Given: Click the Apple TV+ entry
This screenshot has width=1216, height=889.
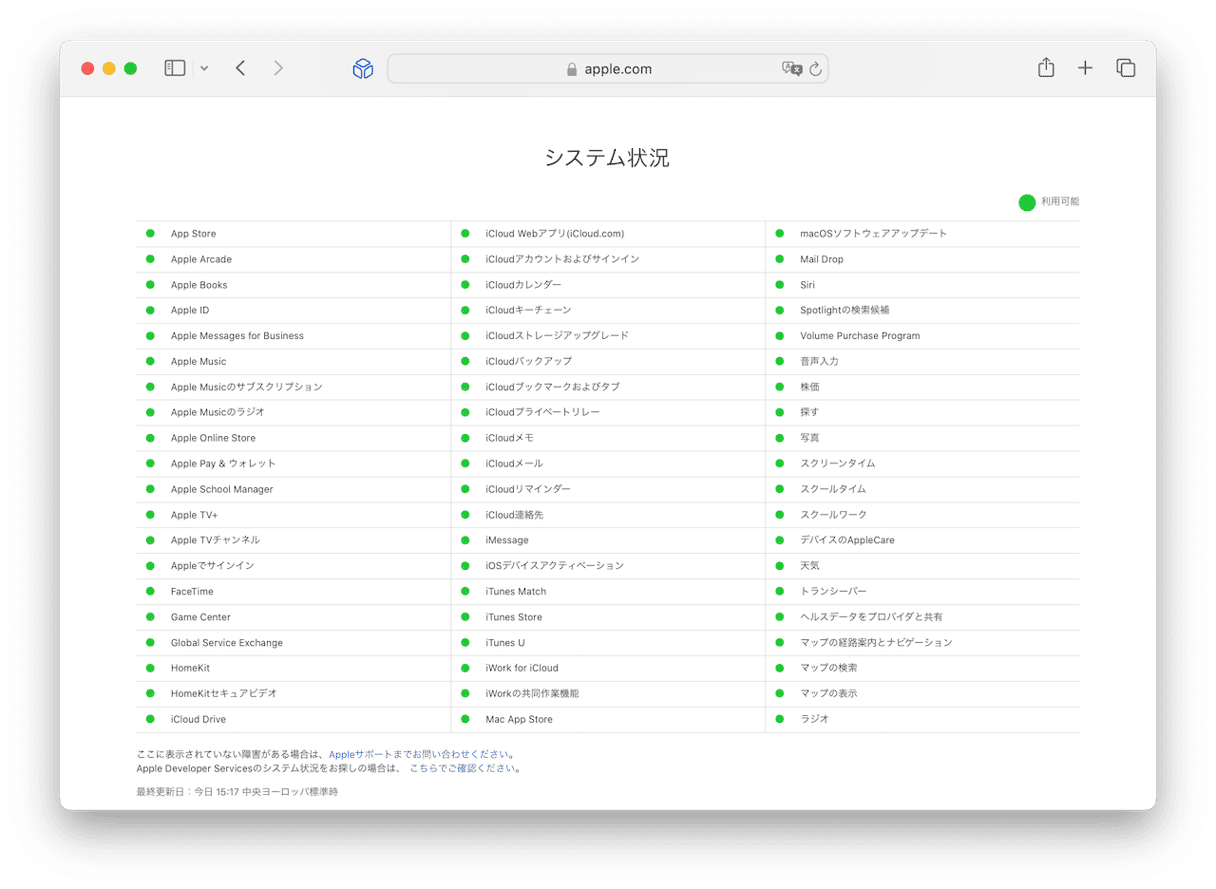Looking at the screenshot, I should point(194,515).
